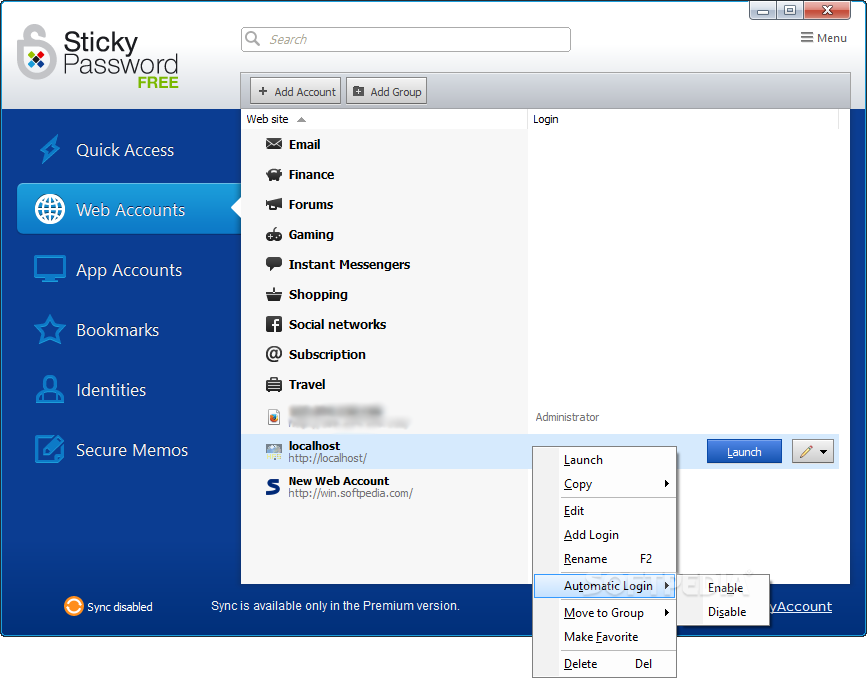Open the Quick Access section
Screen dimensions: 867x678
125,150
